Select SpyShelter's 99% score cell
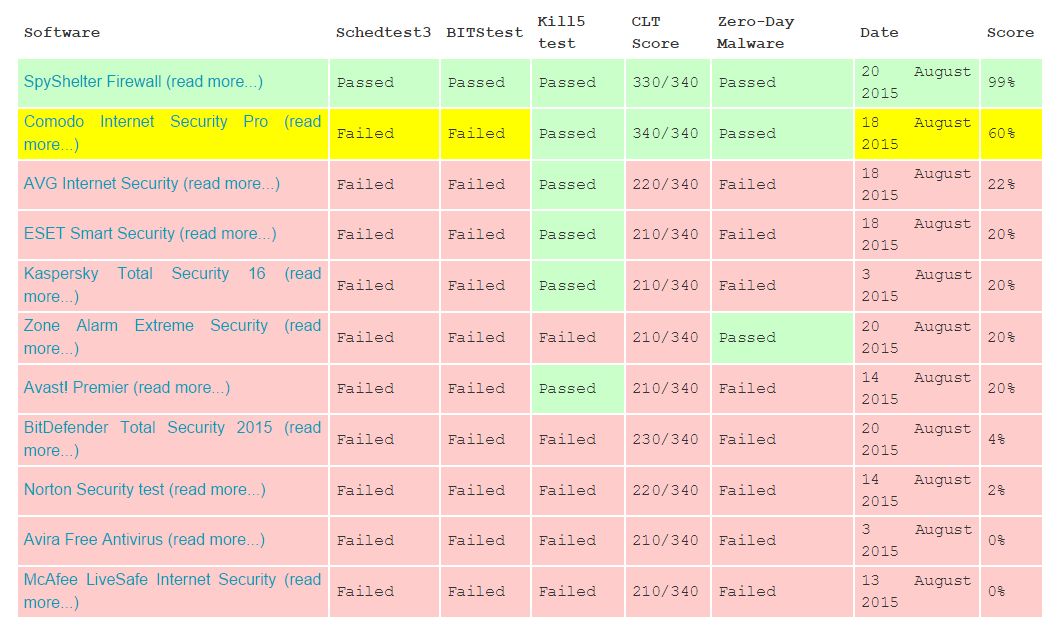1064x643 pixels. point(1001,83)
